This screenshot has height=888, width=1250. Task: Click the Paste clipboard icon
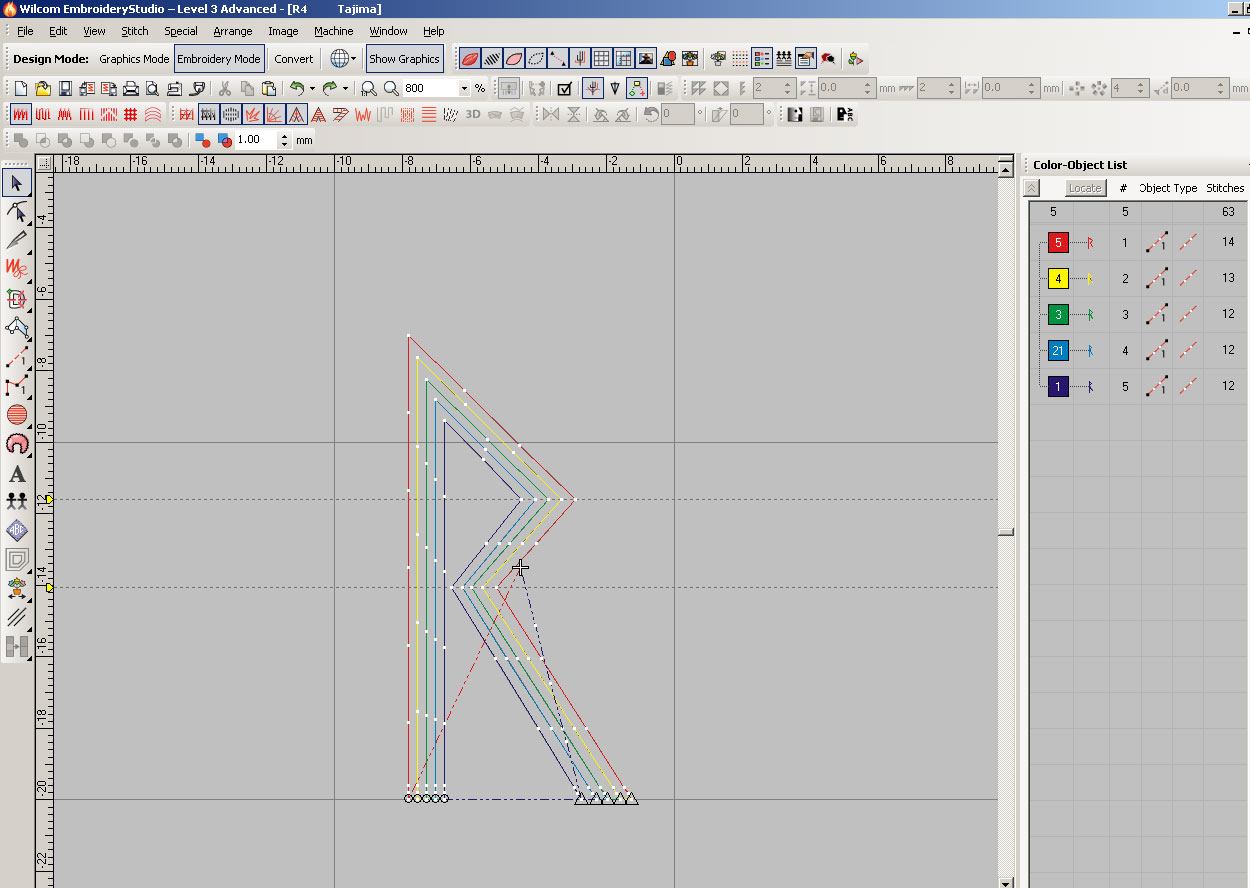pyautogui.click(x=270, y=88)
